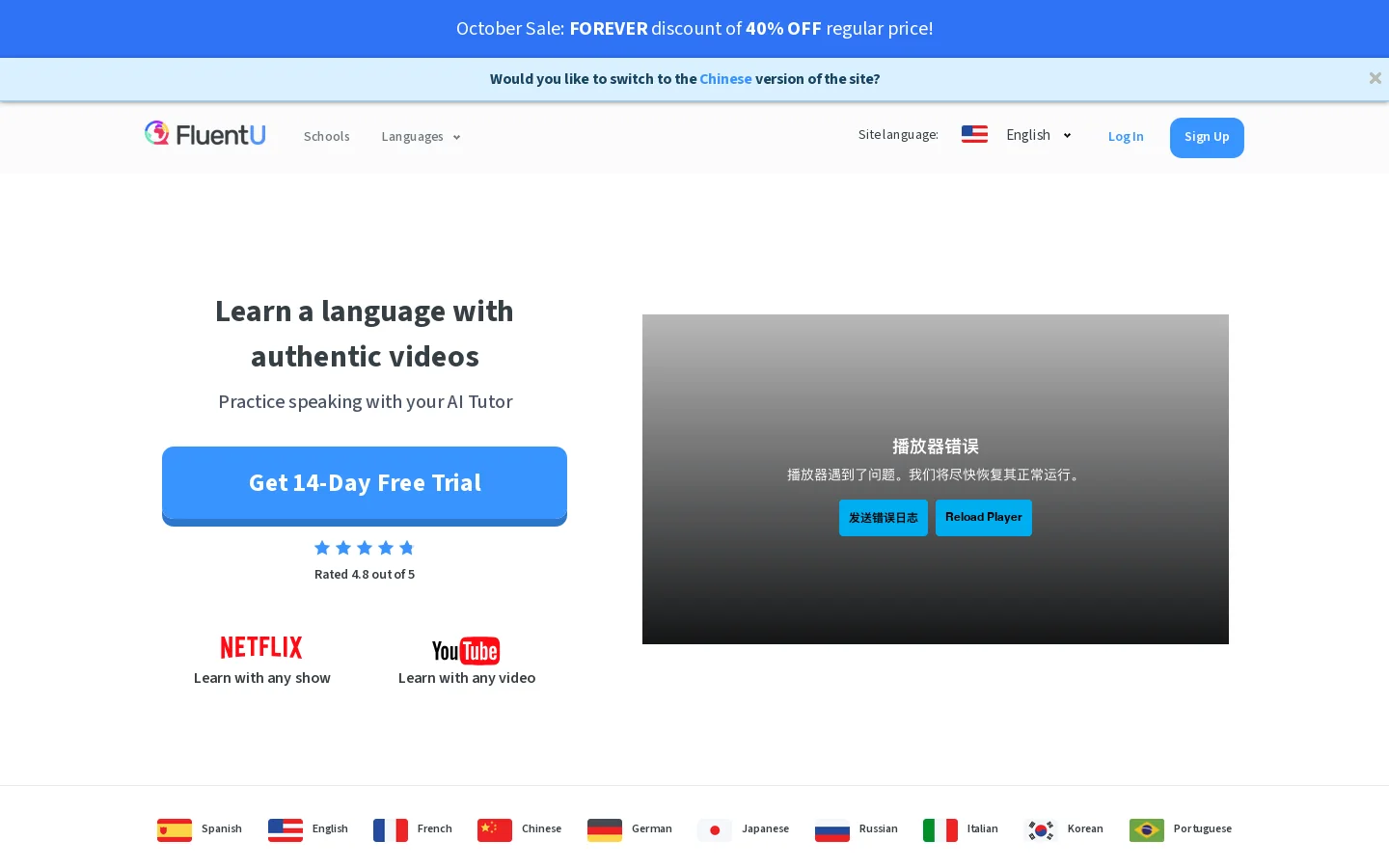Click the German flag icon

(x=605, y=829)
